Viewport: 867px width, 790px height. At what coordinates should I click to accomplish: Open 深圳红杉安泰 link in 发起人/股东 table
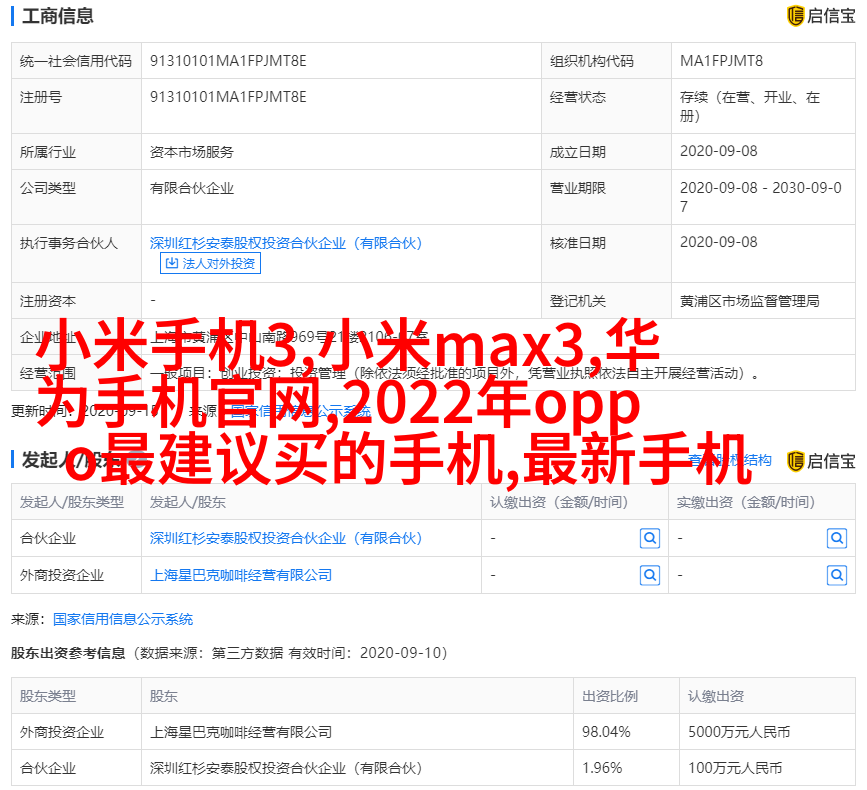tap(286, 538)
